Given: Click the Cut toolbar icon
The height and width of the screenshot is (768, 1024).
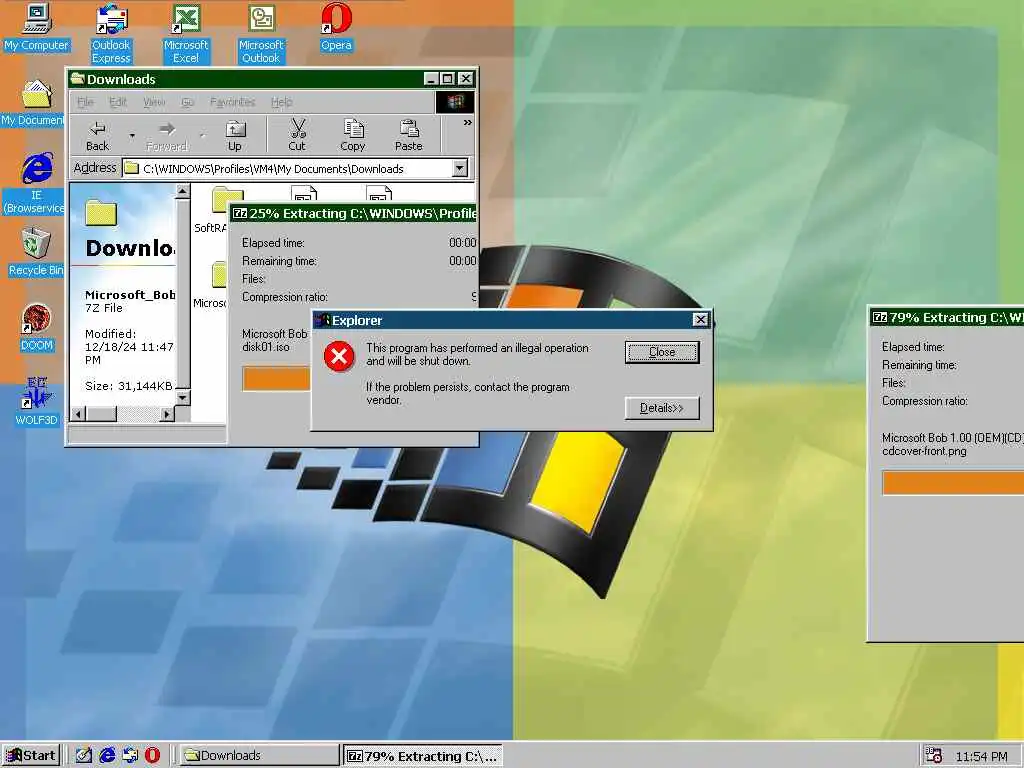Looking at the screenshot, I should click(x=297, y=135).
